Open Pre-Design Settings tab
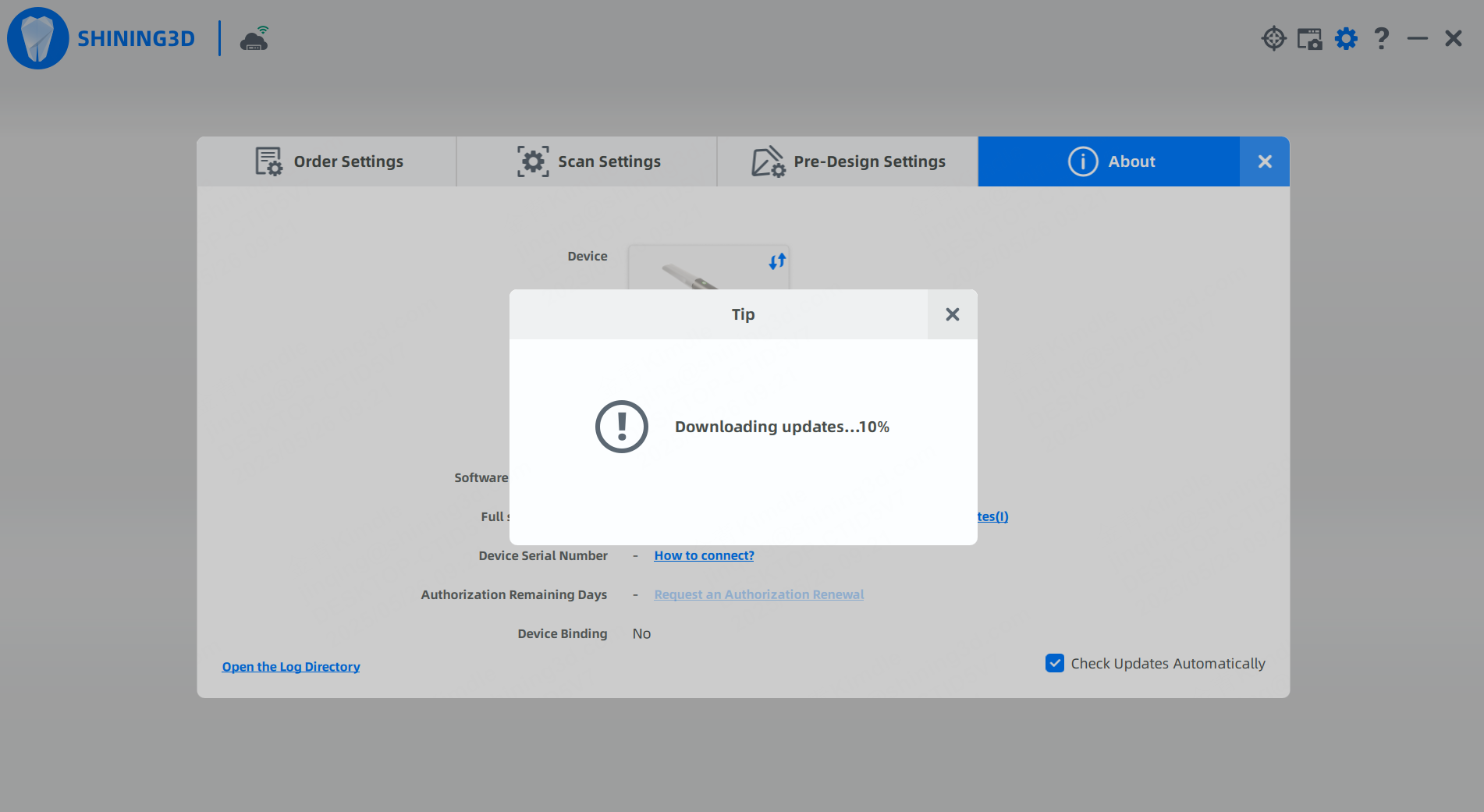 (x=847, y=161)
